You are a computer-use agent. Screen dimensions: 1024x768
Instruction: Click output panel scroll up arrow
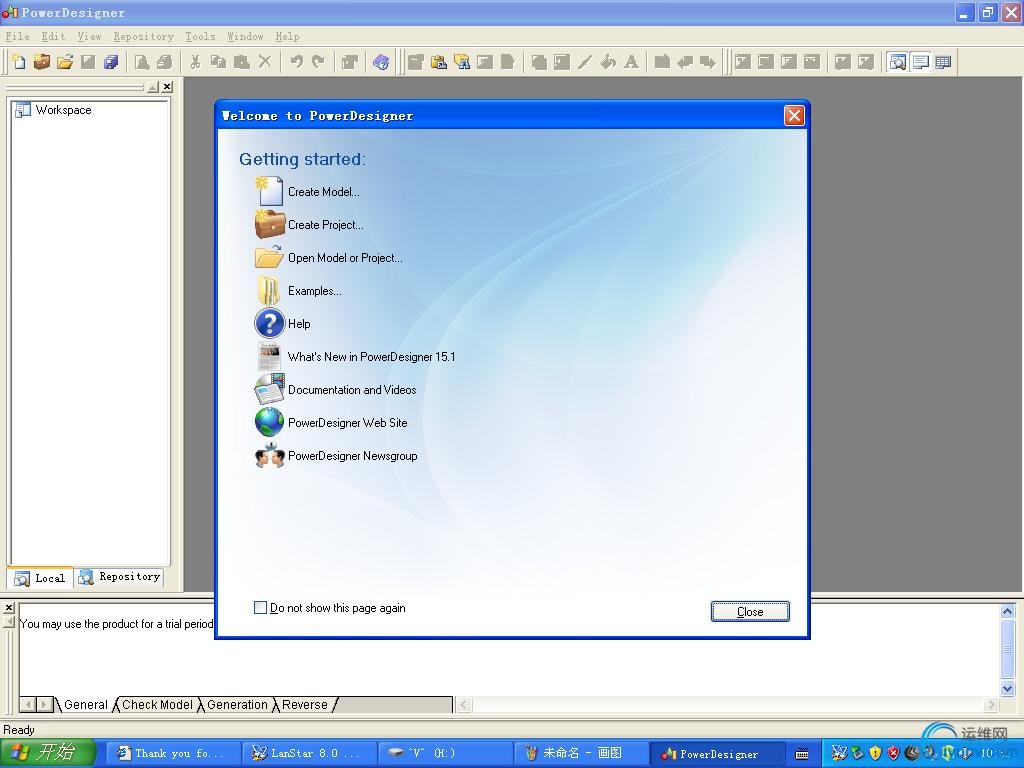1007,612
